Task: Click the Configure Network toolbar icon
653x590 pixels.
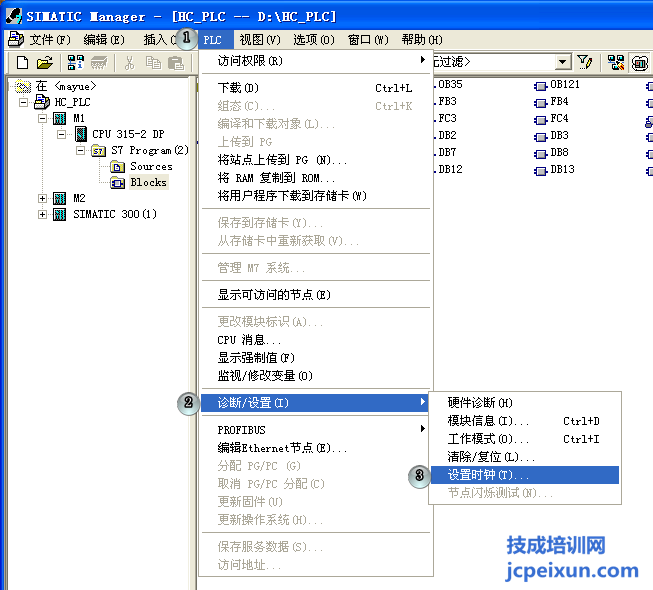Action: [614, 63]
